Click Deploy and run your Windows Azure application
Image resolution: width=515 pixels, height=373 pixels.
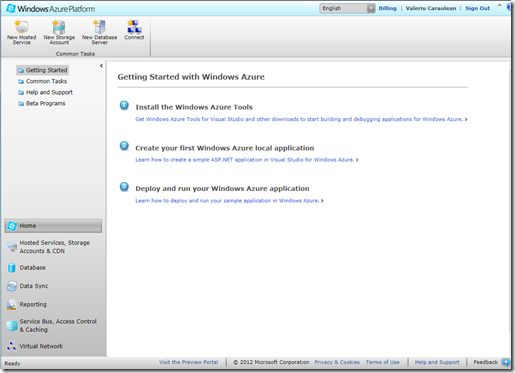(x=222, y=189)
